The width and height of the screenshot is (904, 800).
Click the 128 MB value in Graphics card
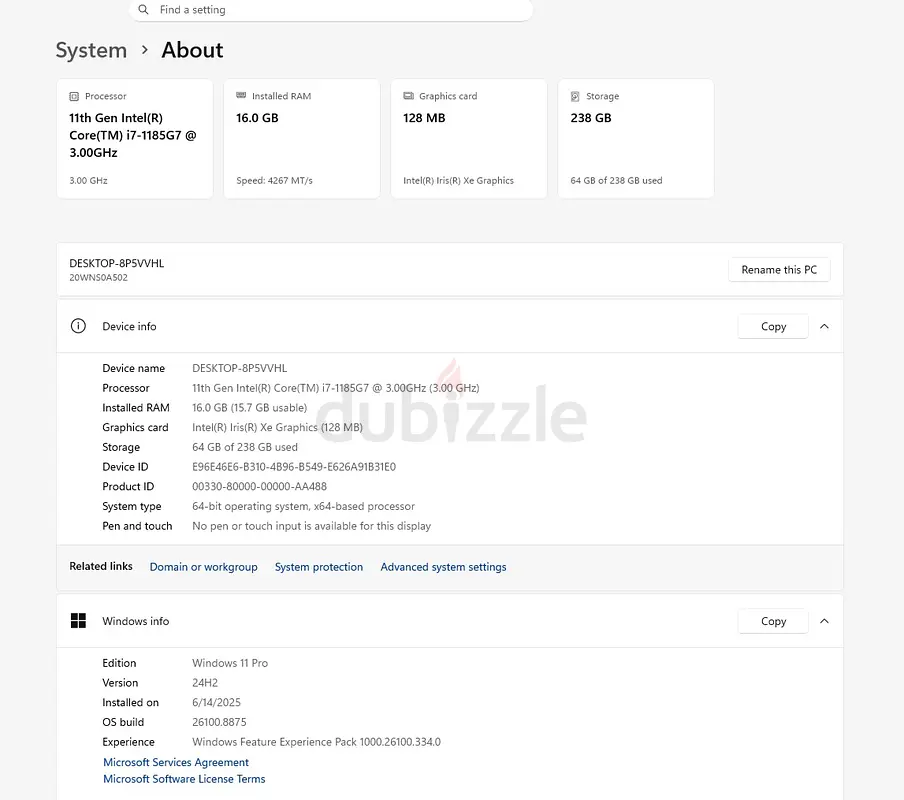coord(424,118)
